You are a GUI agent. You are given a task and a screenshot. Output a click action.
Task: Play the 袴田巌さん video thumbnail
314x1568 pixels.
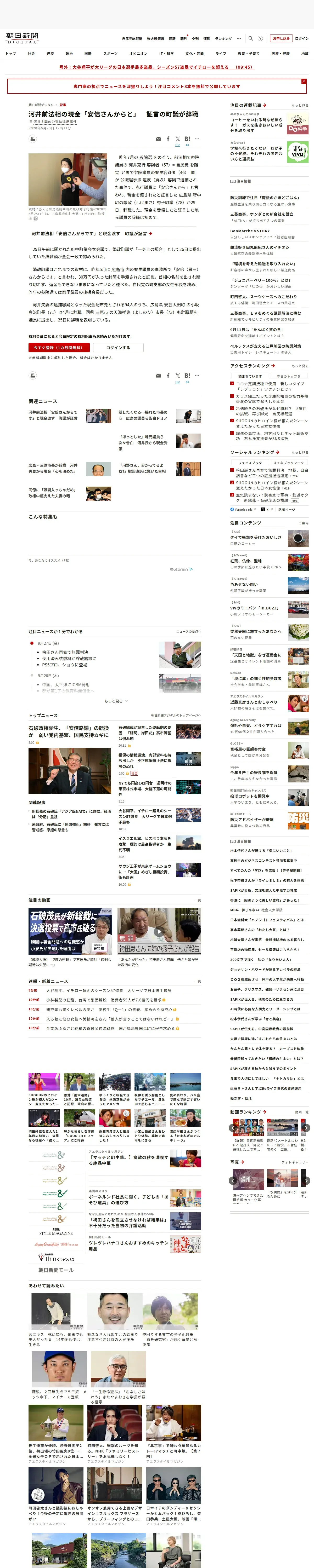pos(159,931)
